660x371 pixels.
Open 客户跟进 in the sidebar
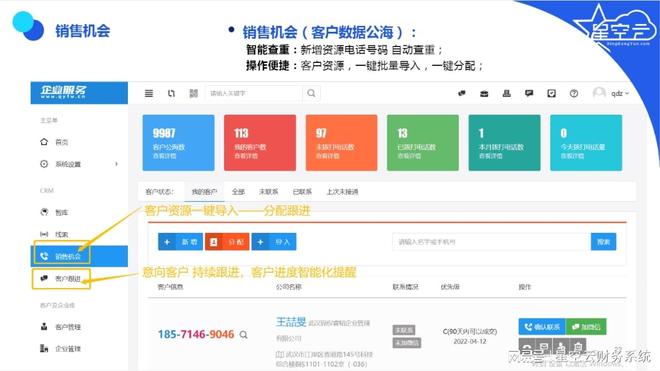(68, 279)
